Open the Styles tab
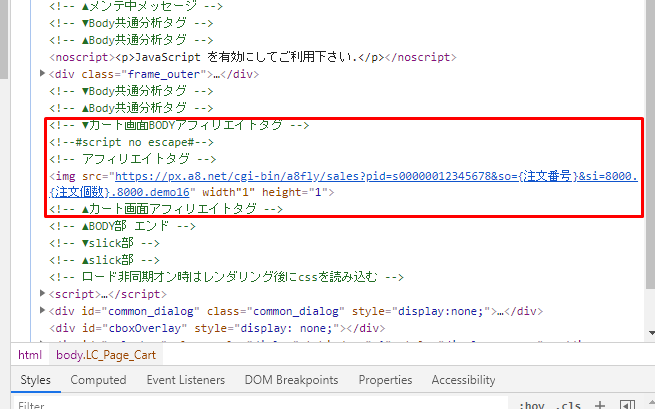 36,380
